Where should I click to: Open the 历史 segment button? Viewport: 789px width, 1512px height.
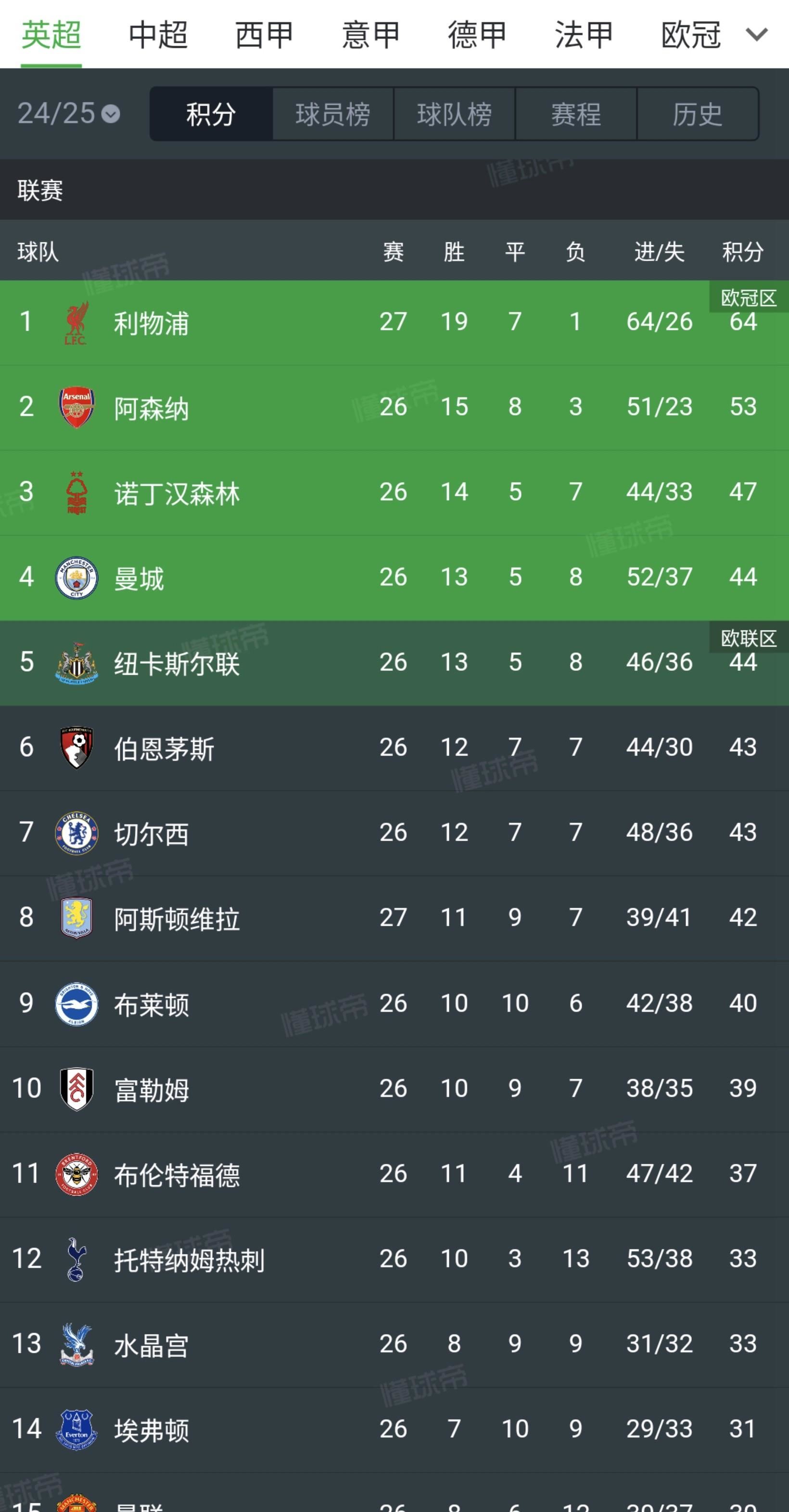[x=698, y=114]
